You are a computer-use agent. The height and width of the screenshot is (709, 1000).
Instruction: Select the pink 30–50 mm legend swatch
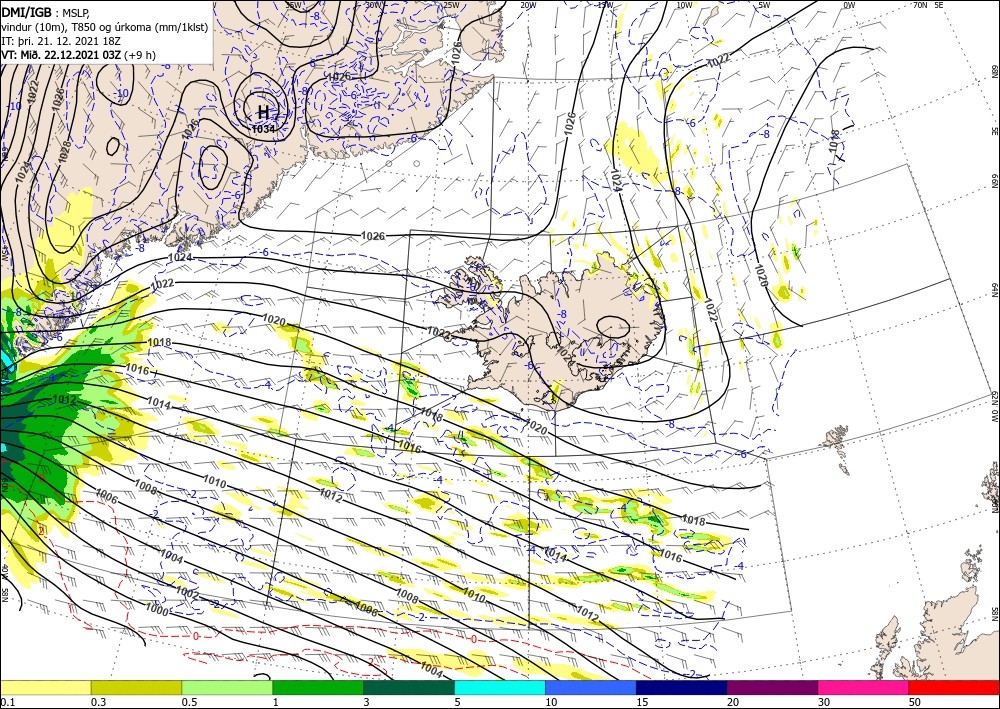(864, 687)
